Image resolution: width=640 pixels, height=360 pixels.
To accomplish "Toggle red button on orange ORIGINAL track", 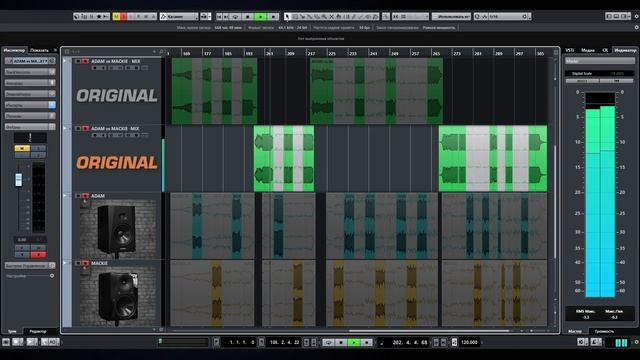I will click(85, 129).
